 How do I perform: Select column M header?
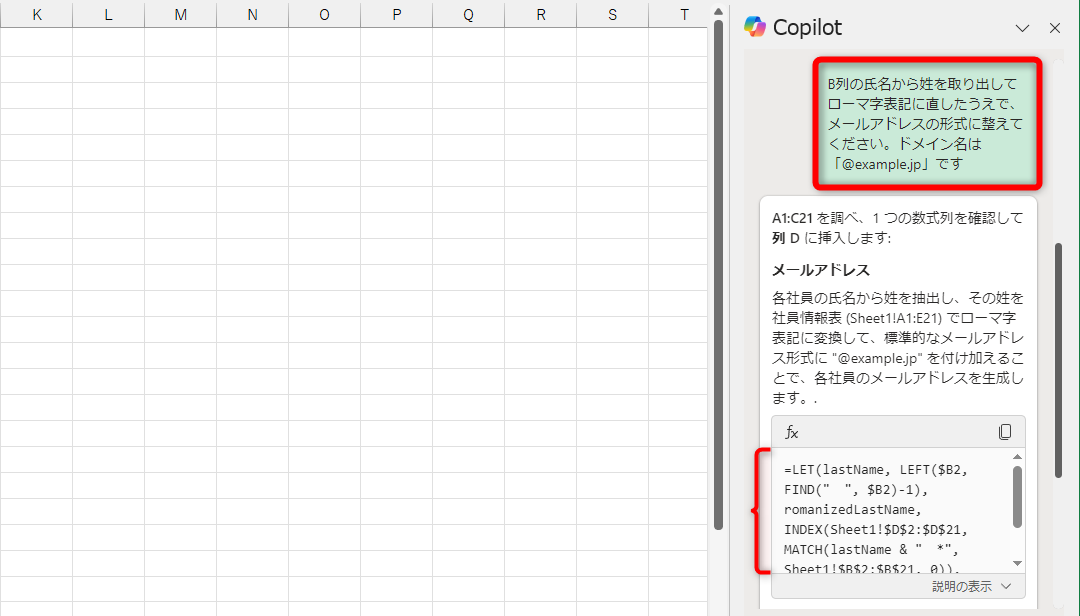click(x=180, y=14)
